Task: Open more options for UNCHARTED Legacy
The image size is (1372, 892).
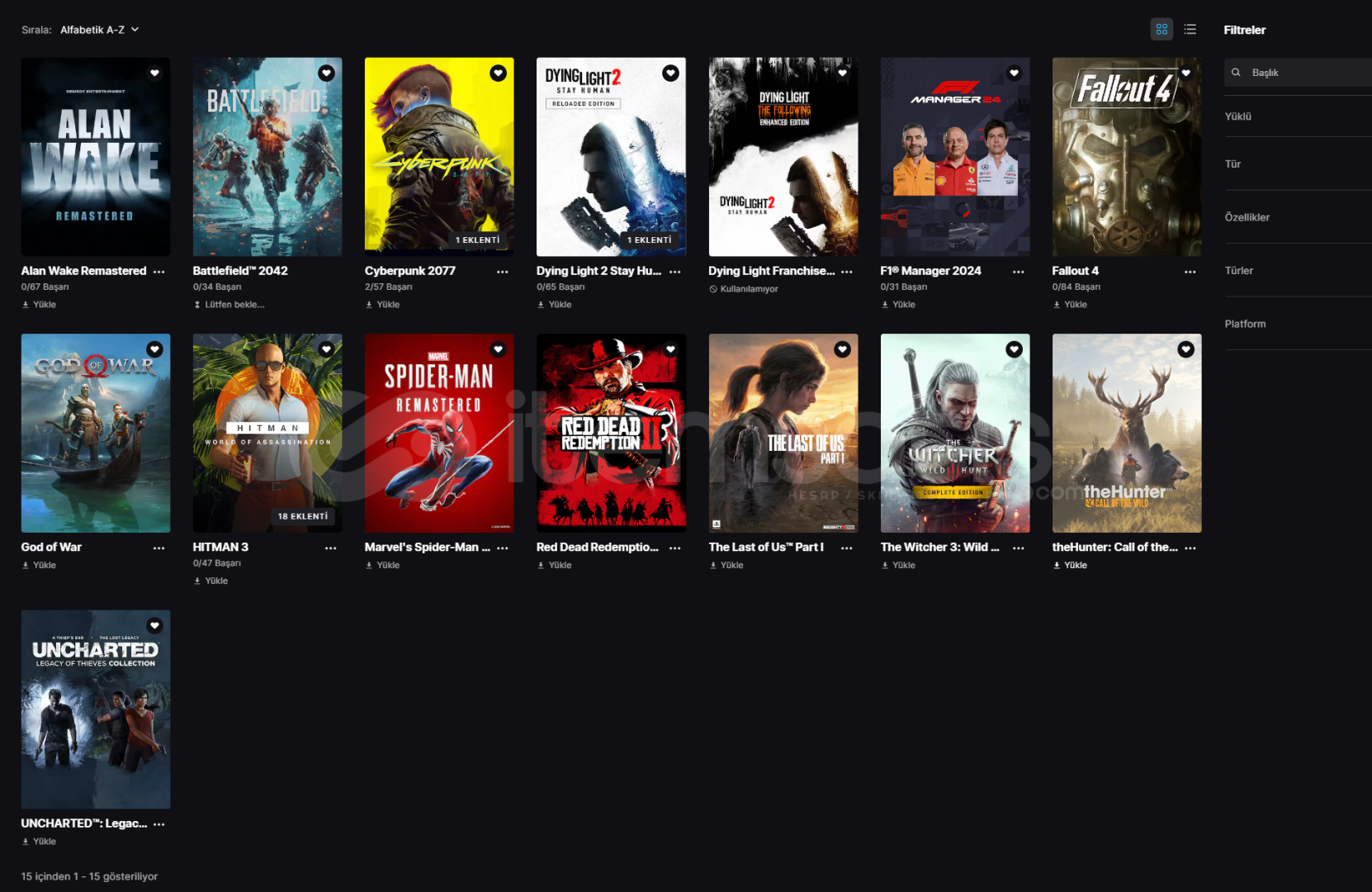Action: tap(159, 824)
